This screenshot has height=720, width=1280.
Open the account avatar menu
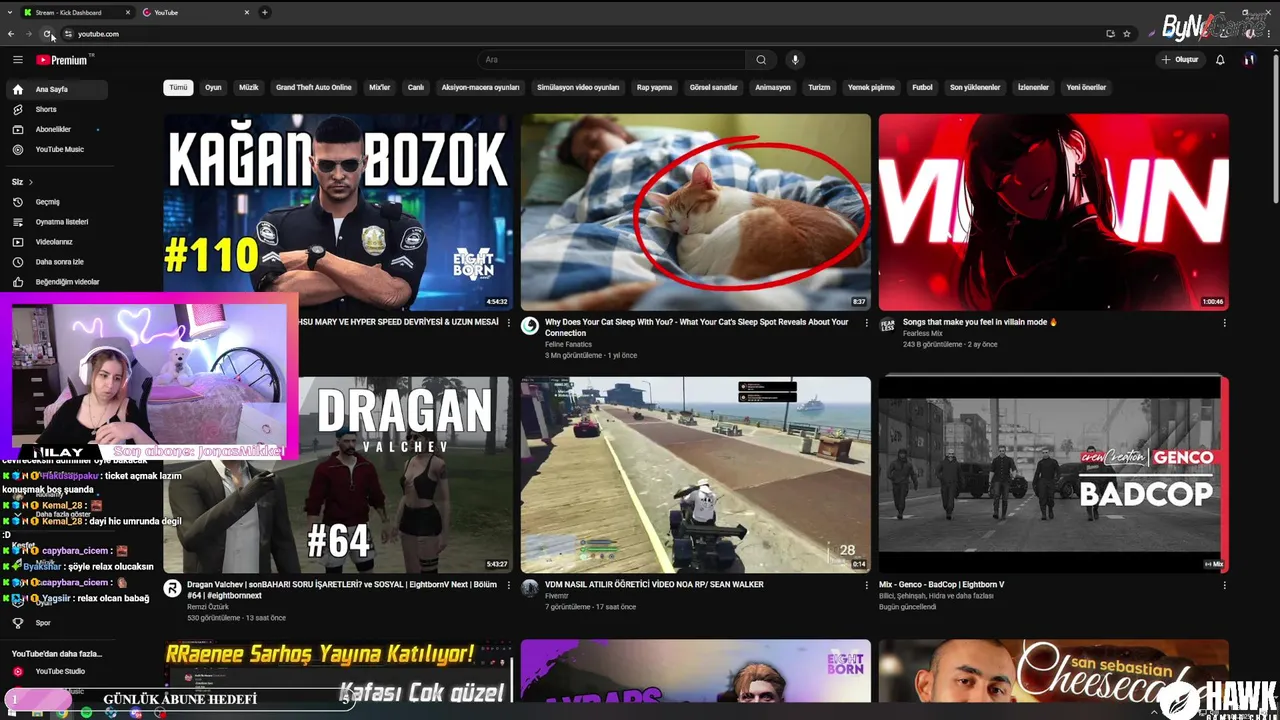1249,60
